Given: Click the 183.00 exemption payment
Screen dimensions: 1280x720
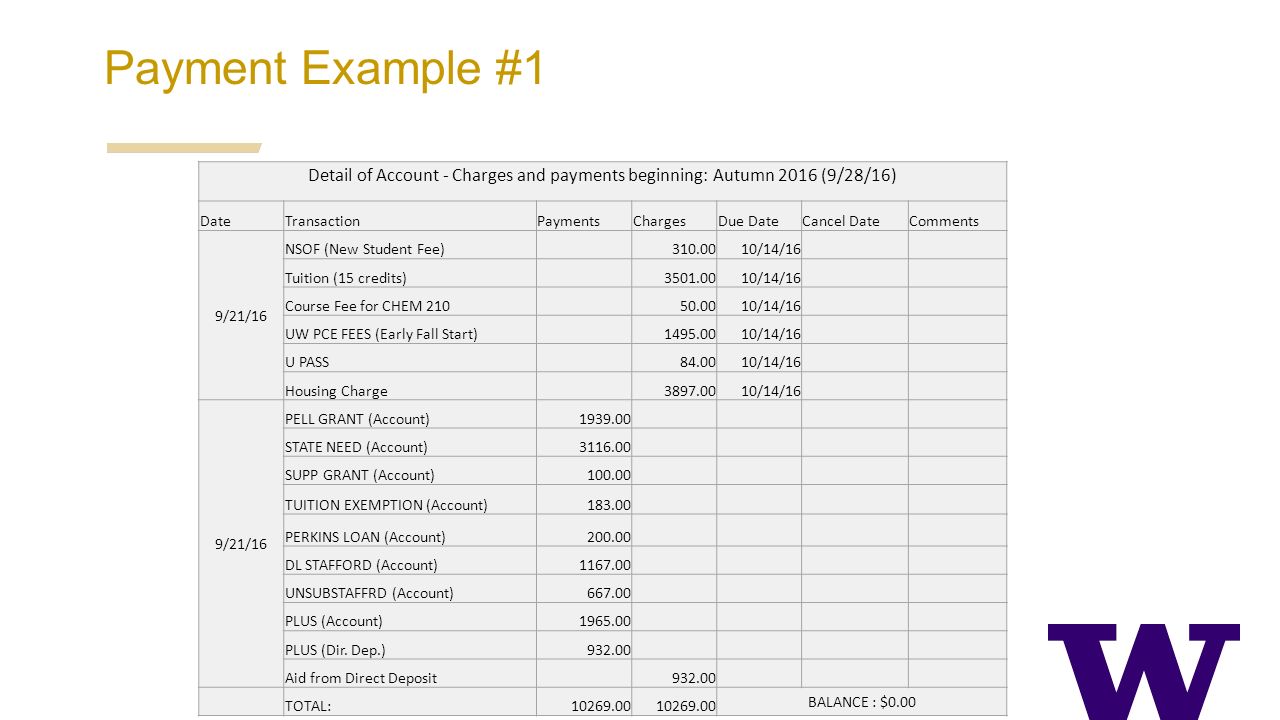Looking at the screenshot, I should tap(609, 505).
